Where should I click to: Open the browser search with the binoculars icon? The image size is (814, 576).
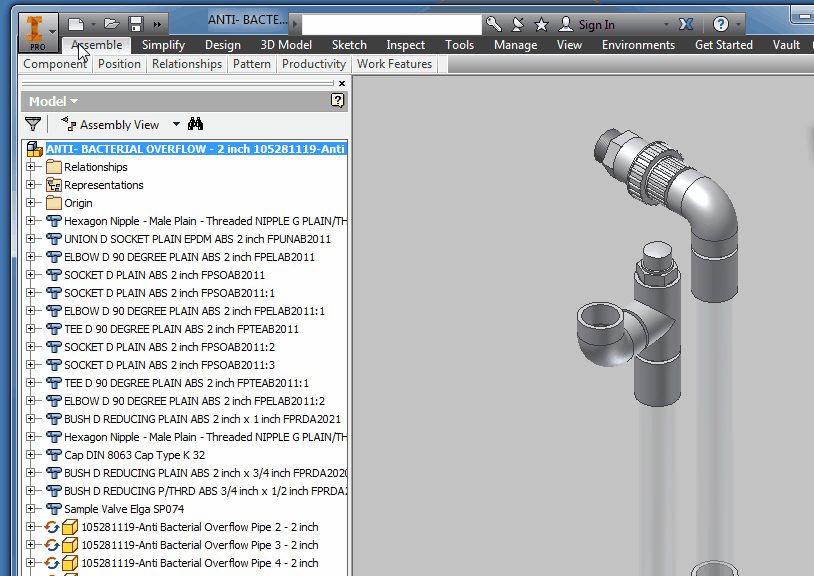[x=195, y=124]
